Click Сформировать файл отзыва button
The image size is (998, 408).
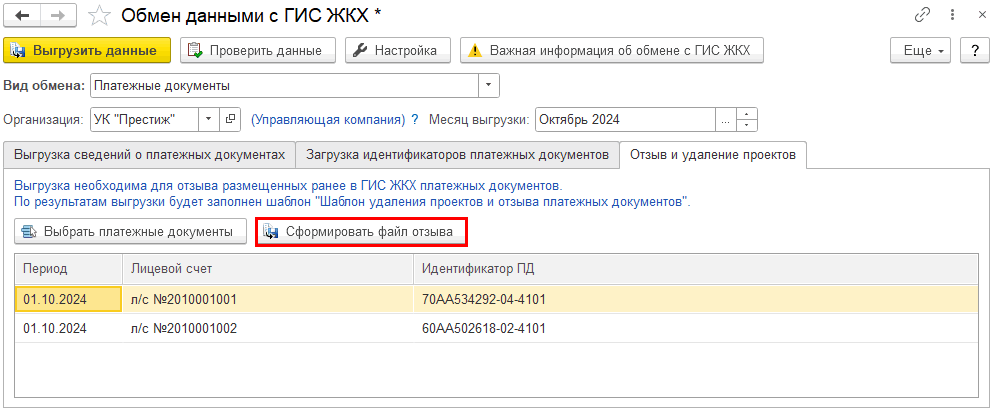click(360, 232)
